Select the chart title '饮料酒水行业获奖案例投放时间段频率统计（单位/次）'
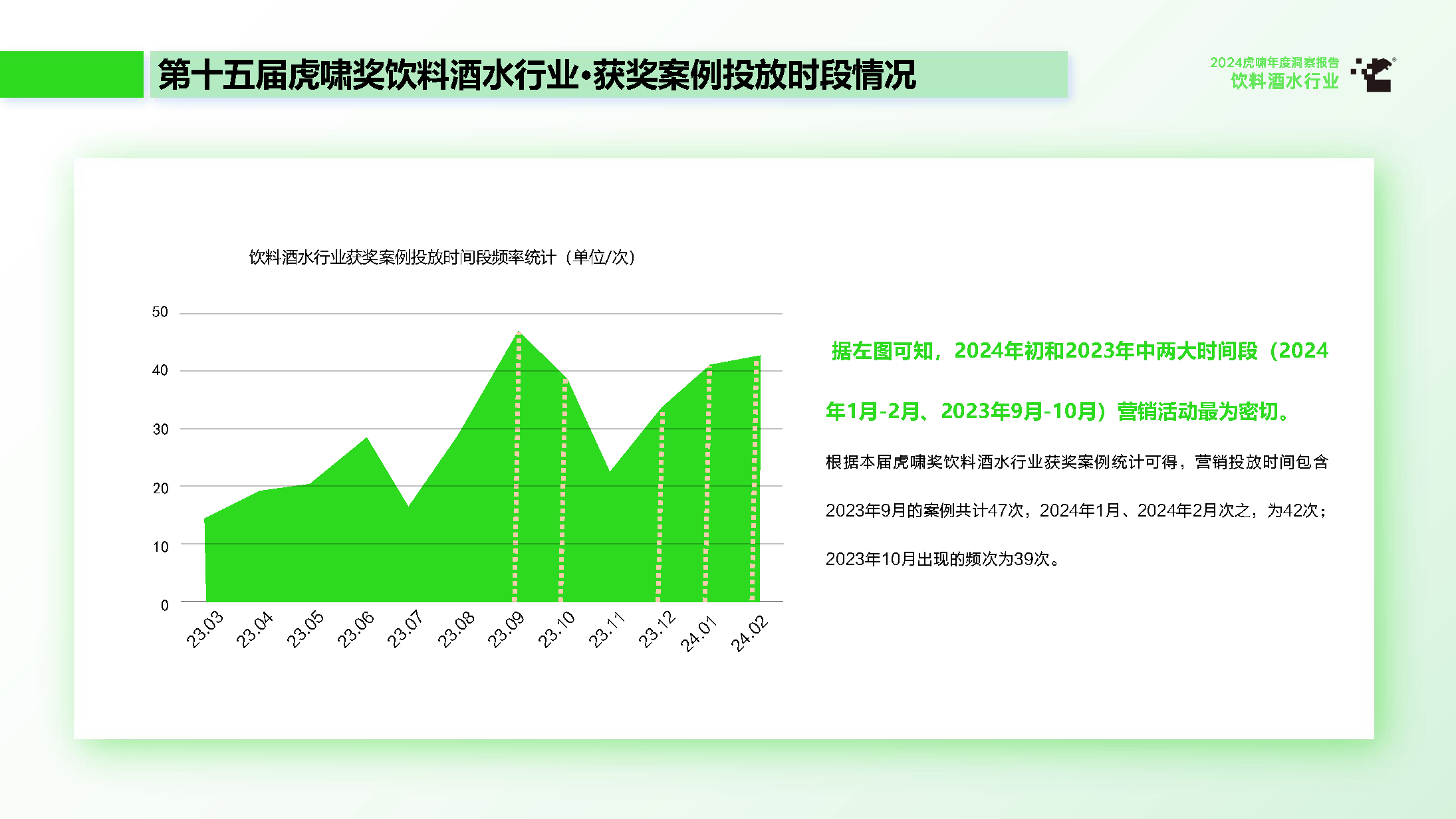1456x819 pixels. tap(442, 257)
